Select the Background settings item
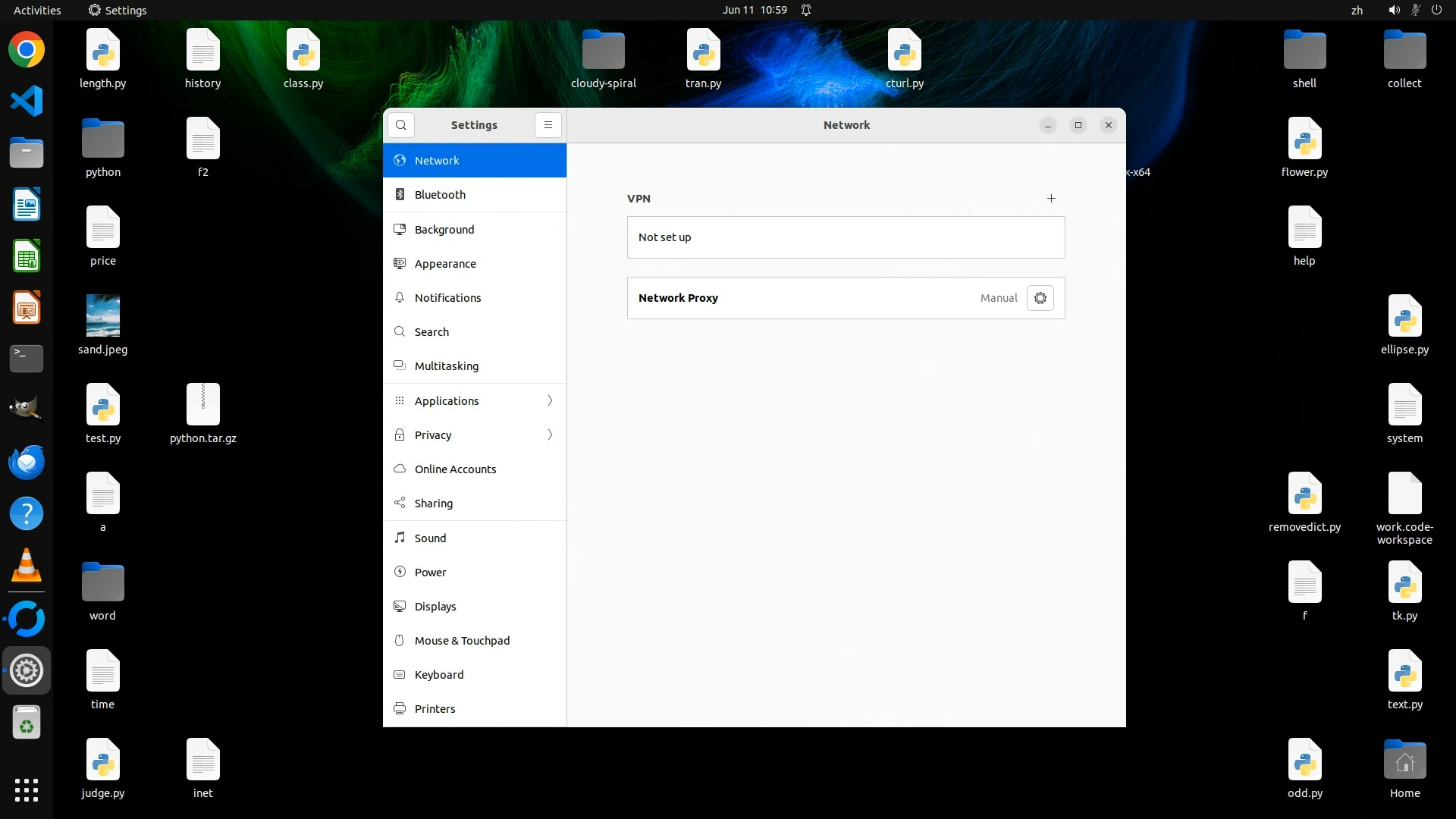 pyautogui.click(x=444, y=230)
